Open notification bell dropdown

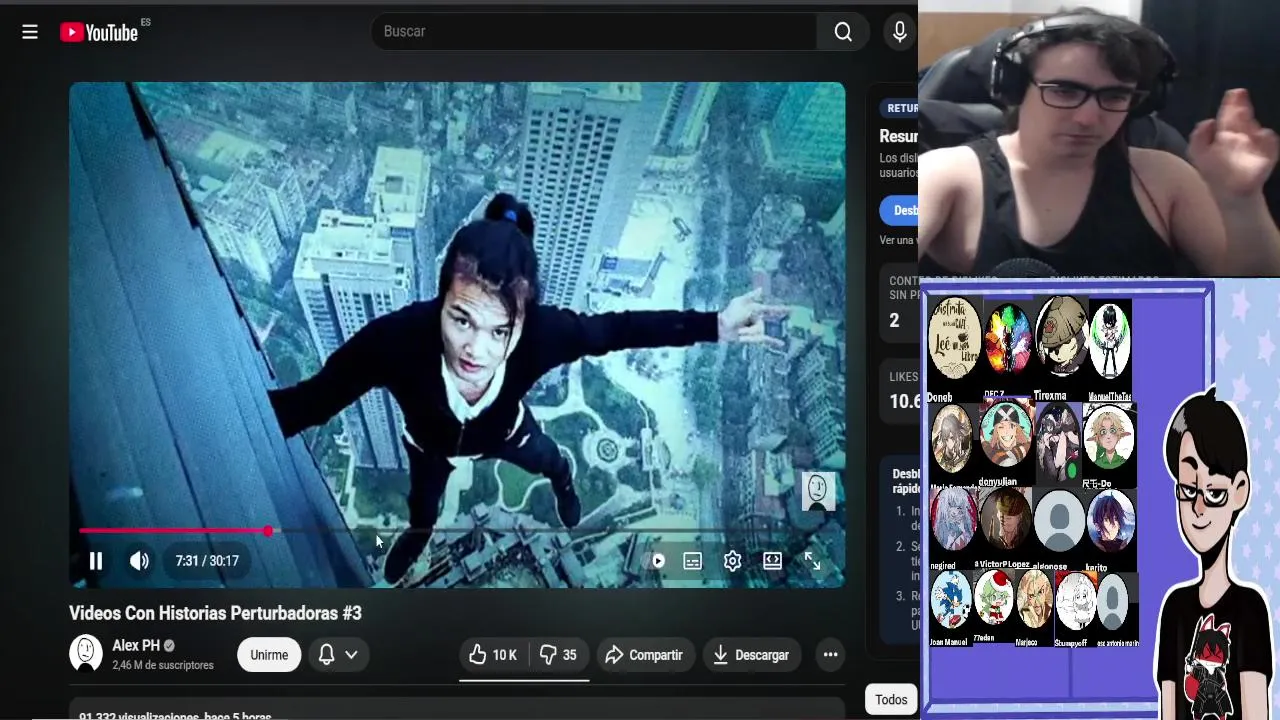coord(338,655)
